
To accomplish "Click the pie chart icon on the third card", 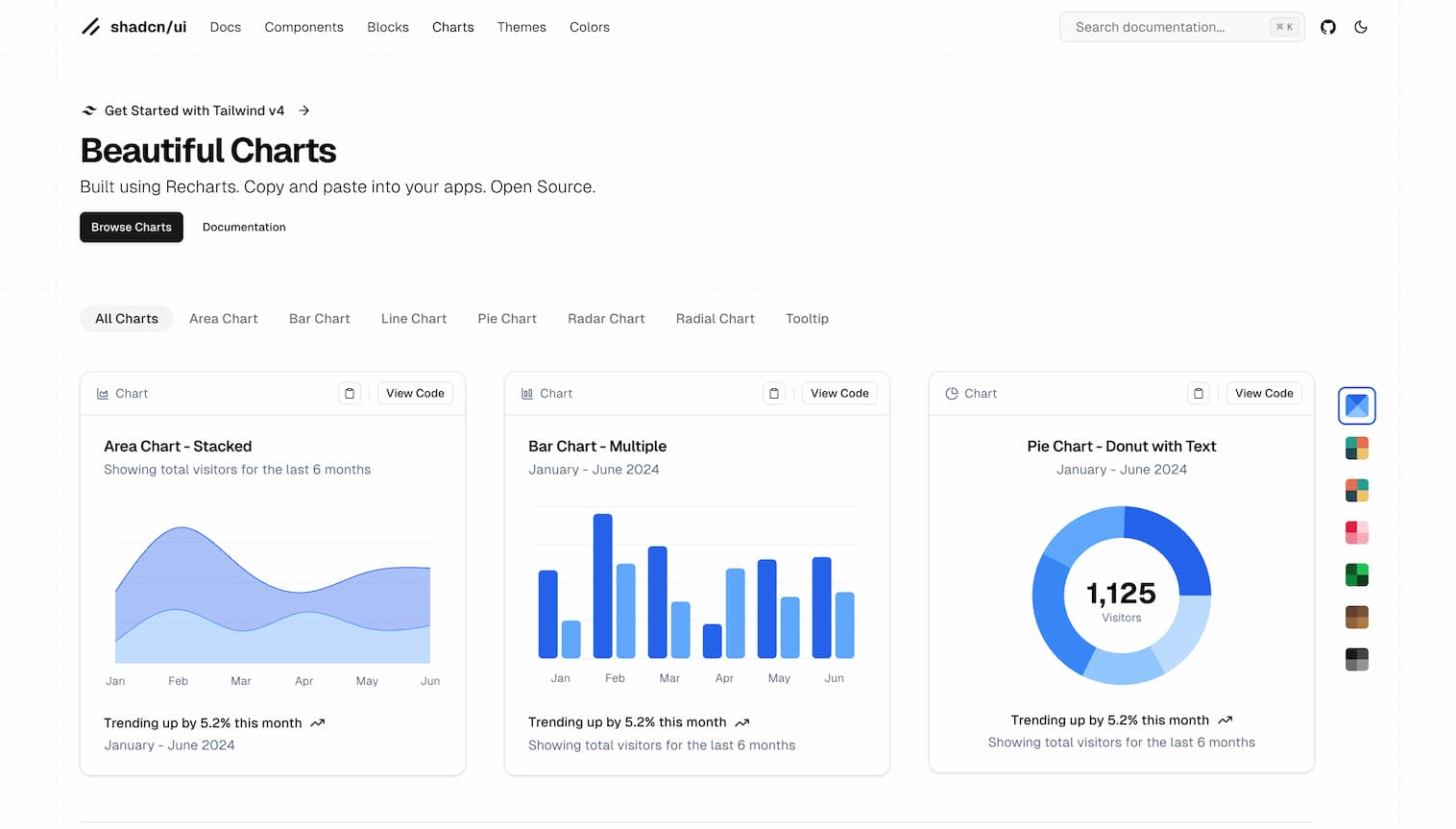I will point(951,393).
